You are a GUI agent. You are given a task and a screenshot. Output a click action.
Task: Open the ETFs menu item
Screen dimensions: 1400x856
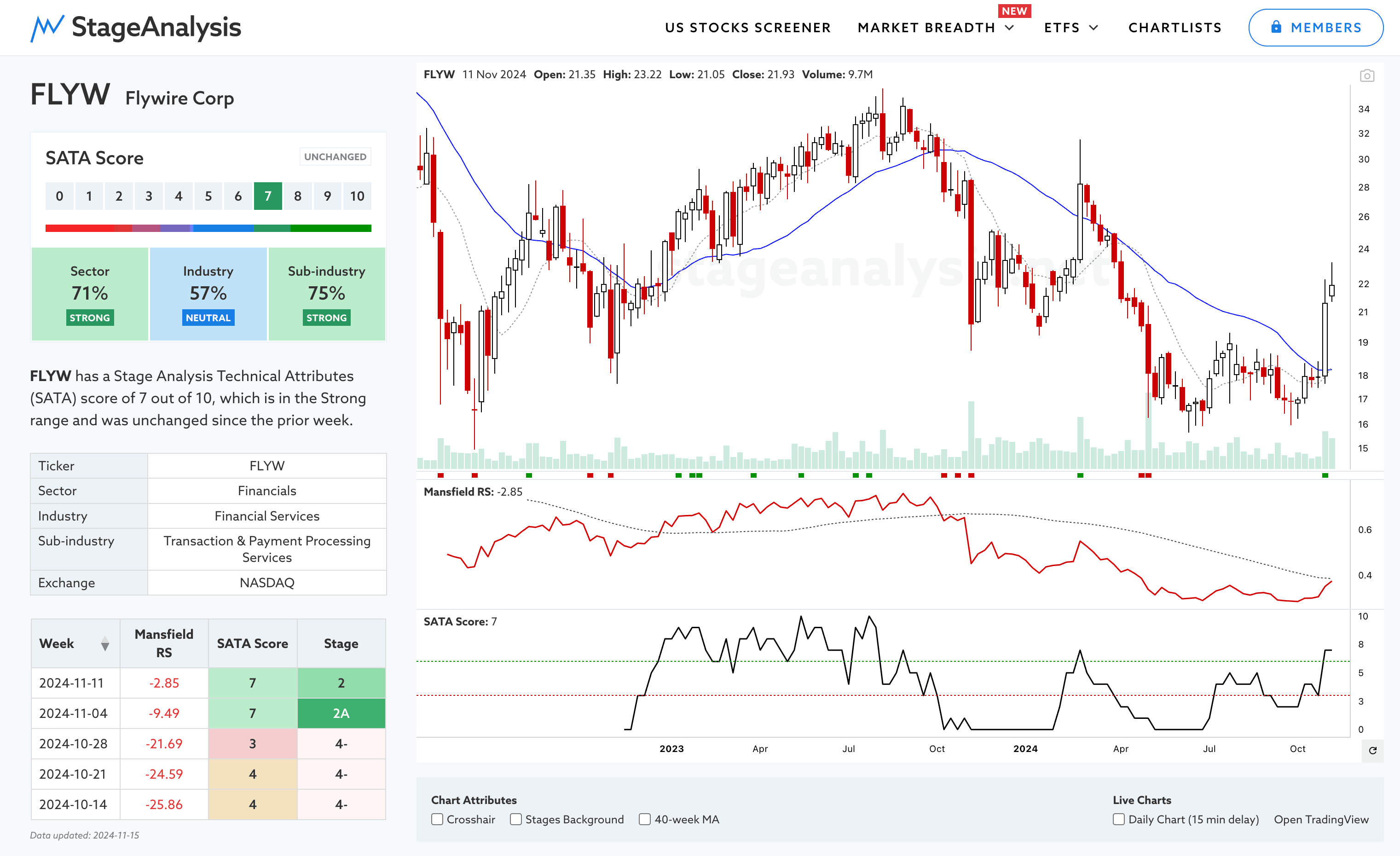(1062, 28)
